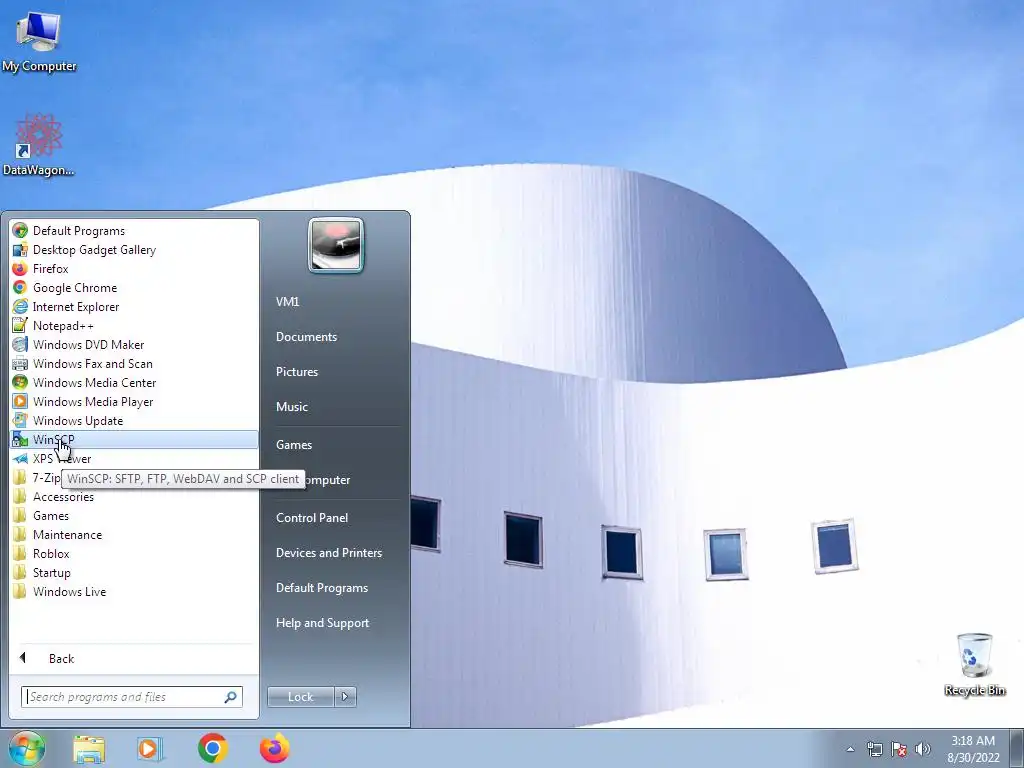
Task: Open Google Chrome from the taskbar
Action: 212,748
